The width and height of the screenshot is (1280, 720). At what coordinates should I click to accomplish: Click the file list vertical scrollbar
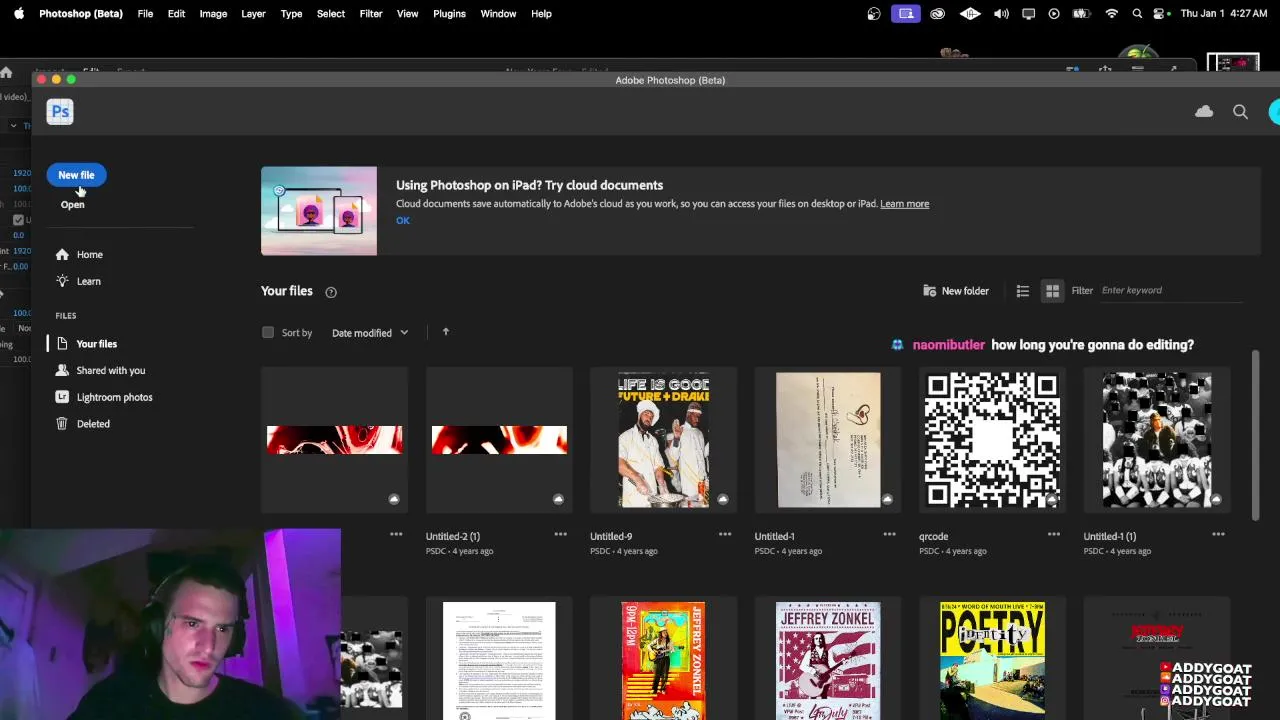1255,434
